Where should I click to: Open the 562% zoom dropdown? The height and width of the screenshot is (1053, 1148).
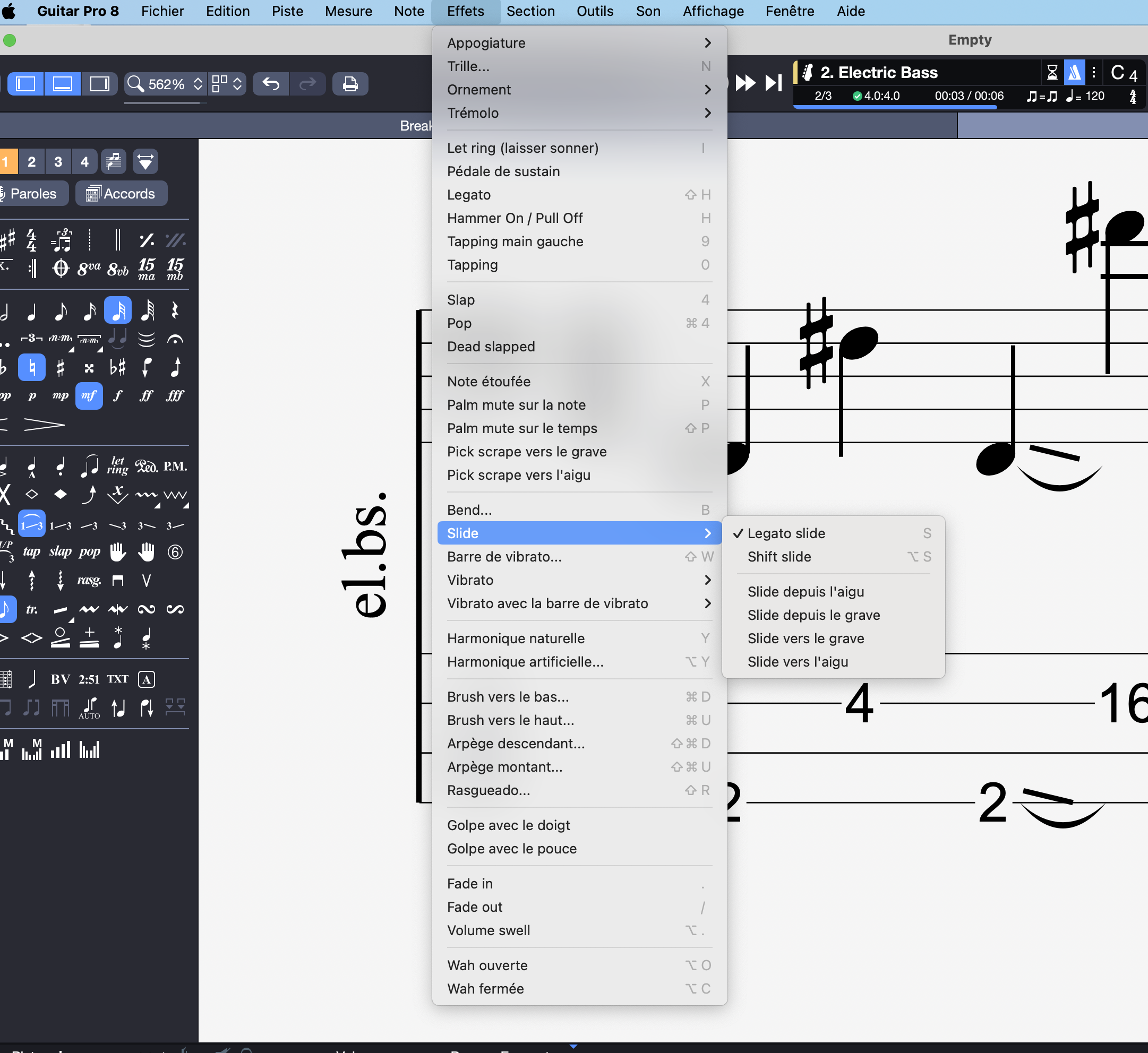pyautogui.click(x=165, y=84)
